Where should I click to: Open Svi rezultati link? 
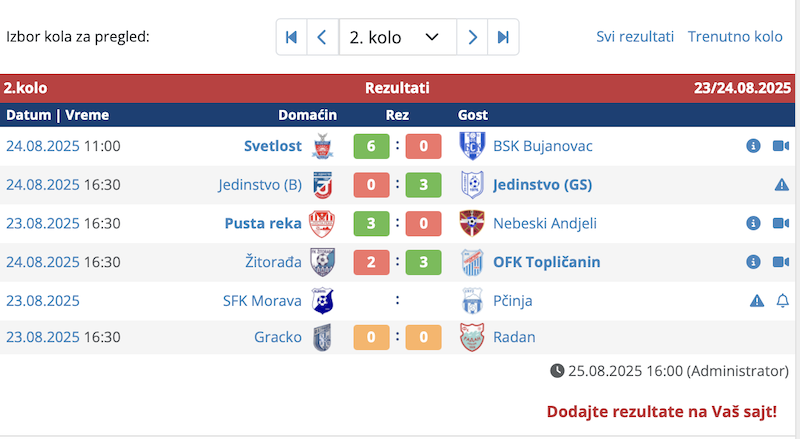tap(635, 37)
